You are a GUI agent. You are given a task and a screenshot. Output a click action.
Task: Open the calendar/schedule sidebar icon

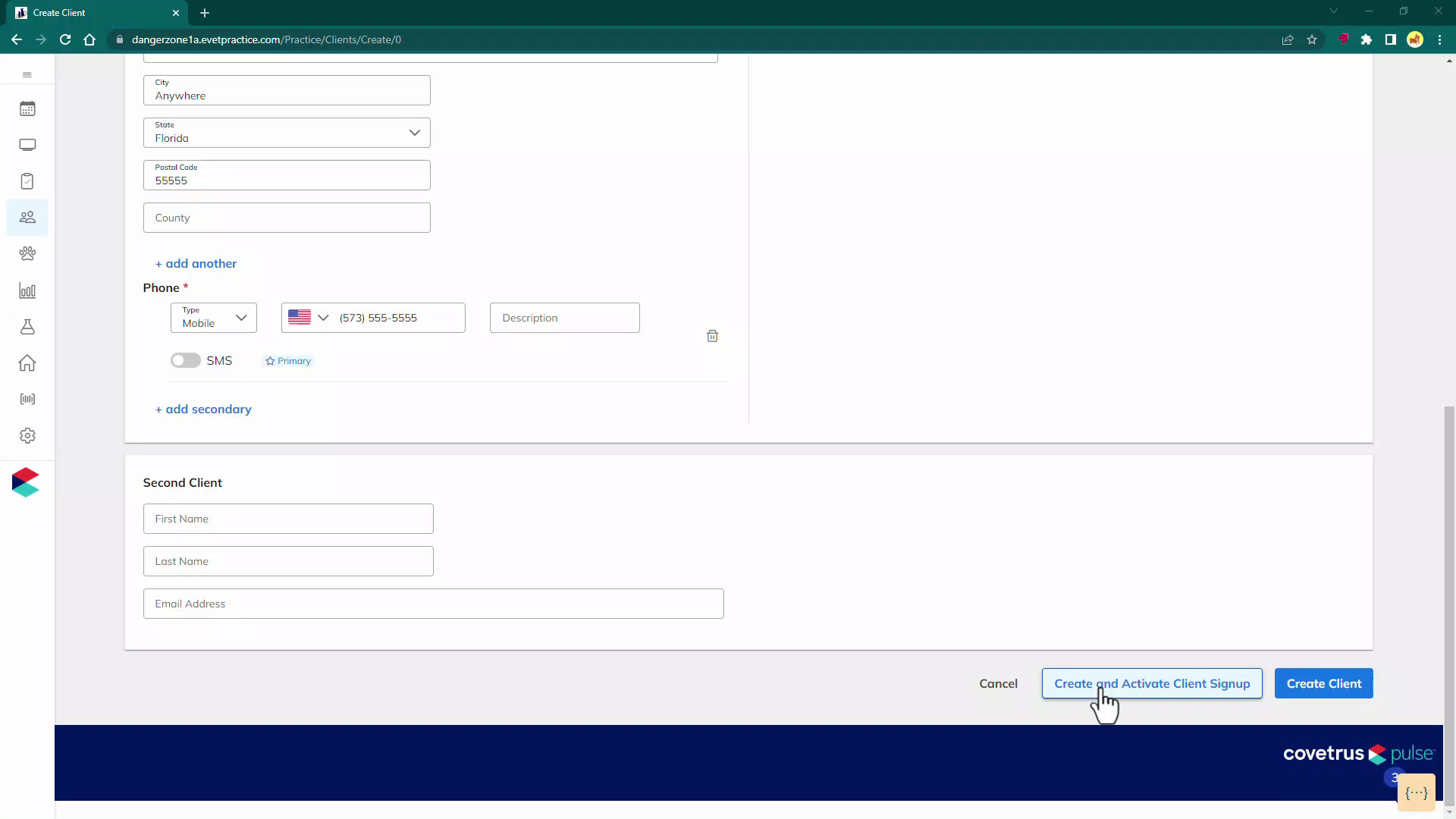pos(27,109)
